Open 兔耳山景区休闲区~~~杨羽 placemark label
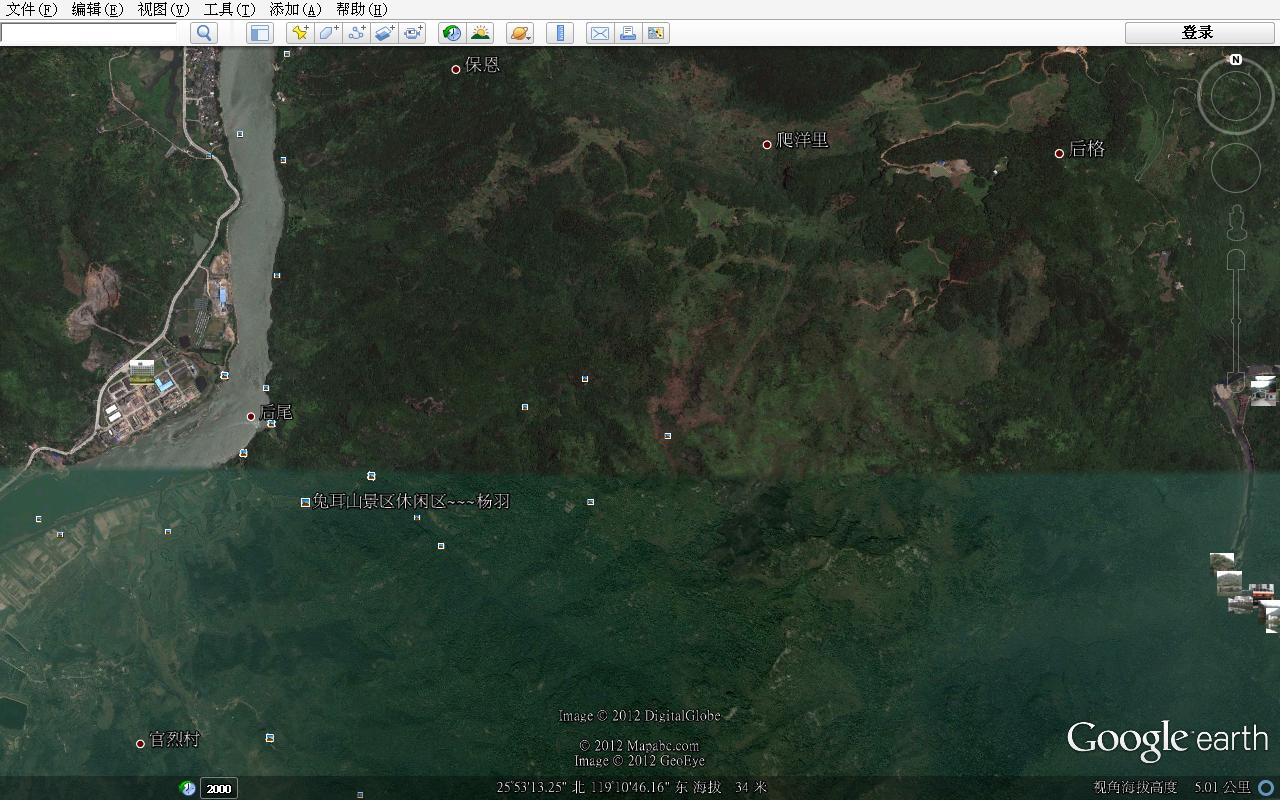Screen dimensions: 1280x800 [x=411, y=502]
